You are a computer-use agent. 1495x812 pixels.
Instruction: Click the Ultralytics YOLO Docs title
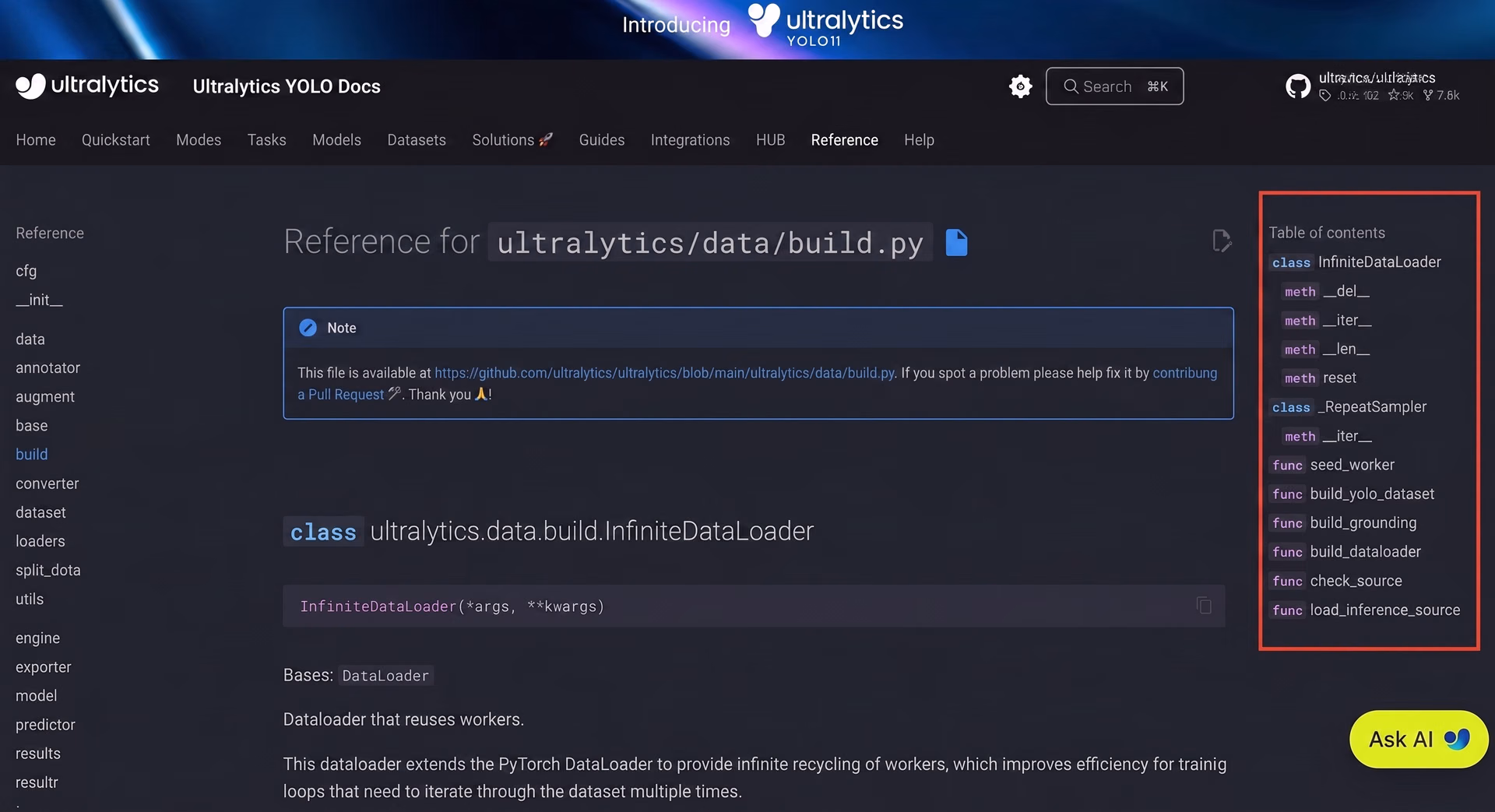point(287,86)
